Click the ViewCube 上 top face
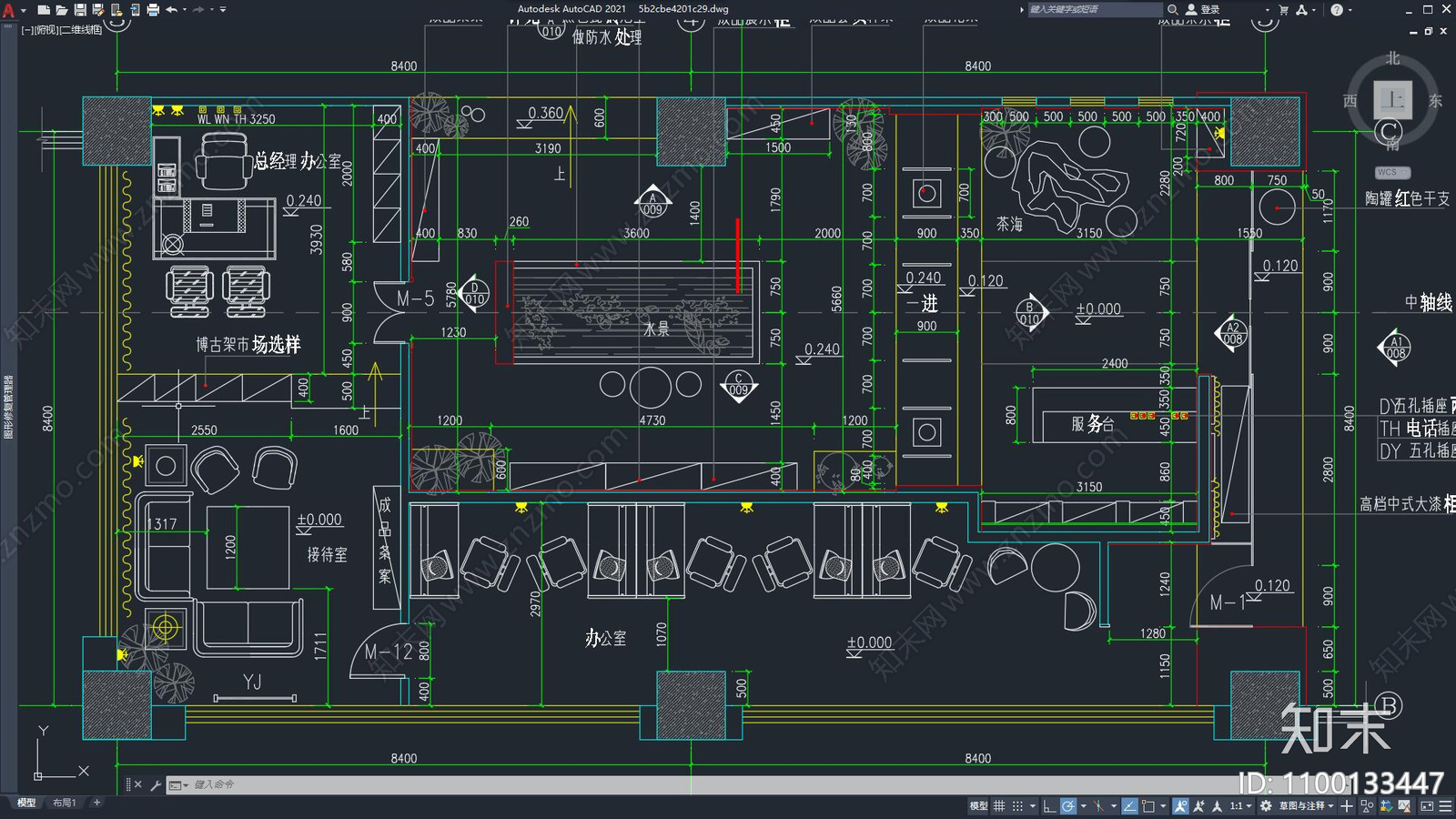The image size is (1456, 819). (x=1392, y=99)
